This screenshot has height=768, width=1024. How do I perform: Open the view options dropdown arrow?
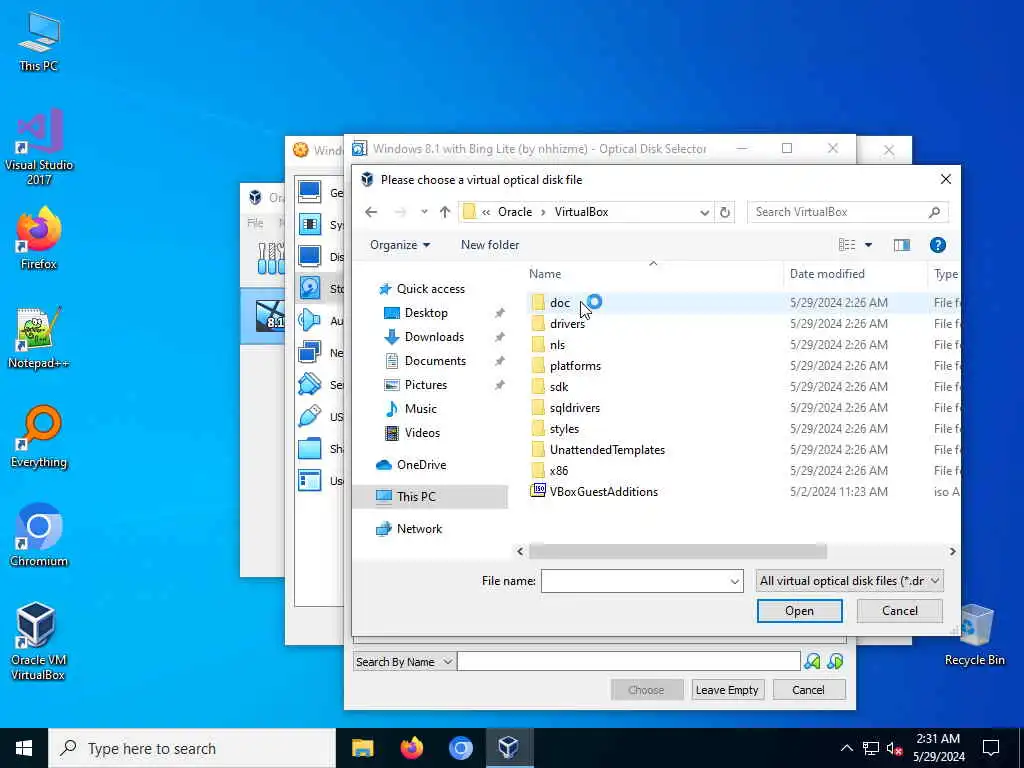click(x=868, y=245)
